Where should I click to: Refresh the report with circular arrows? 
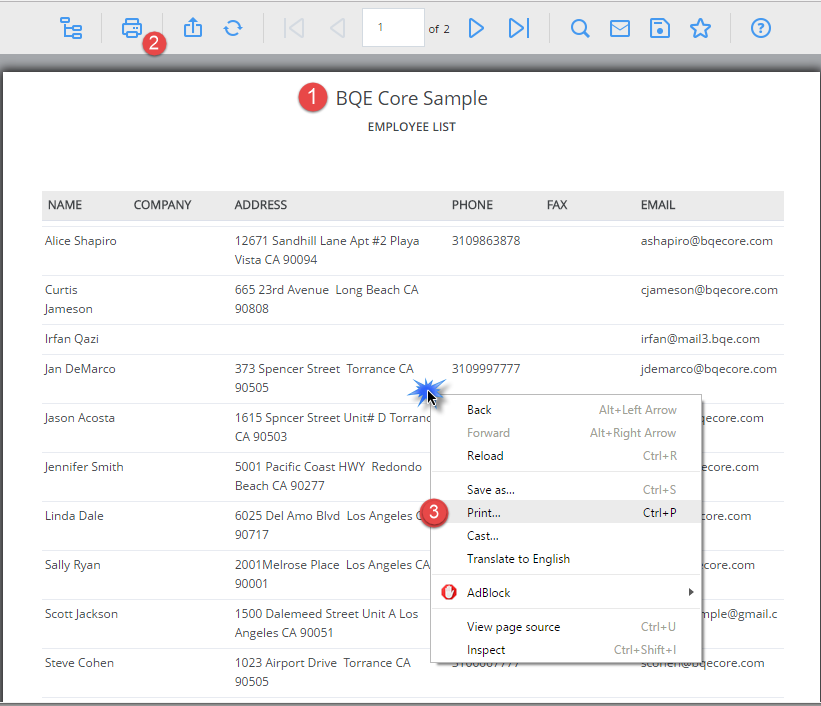click(x=233, y=28)
